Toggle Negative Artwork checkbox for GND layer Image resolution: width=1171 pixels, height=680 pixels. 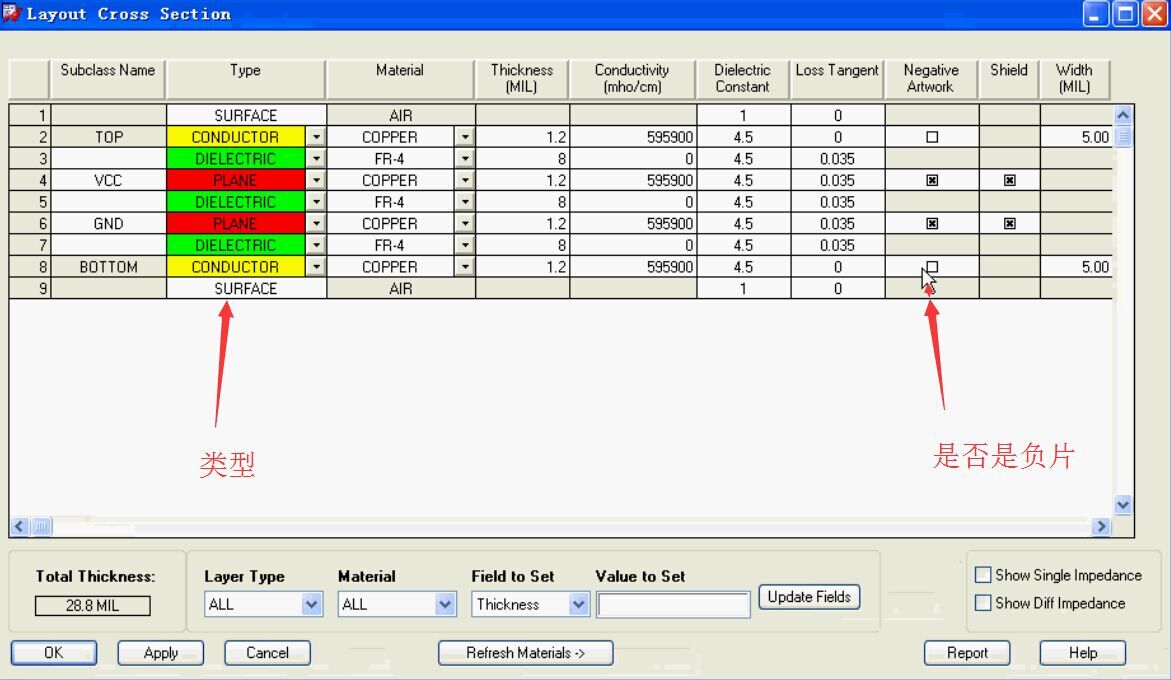click(x=932, y=224)
